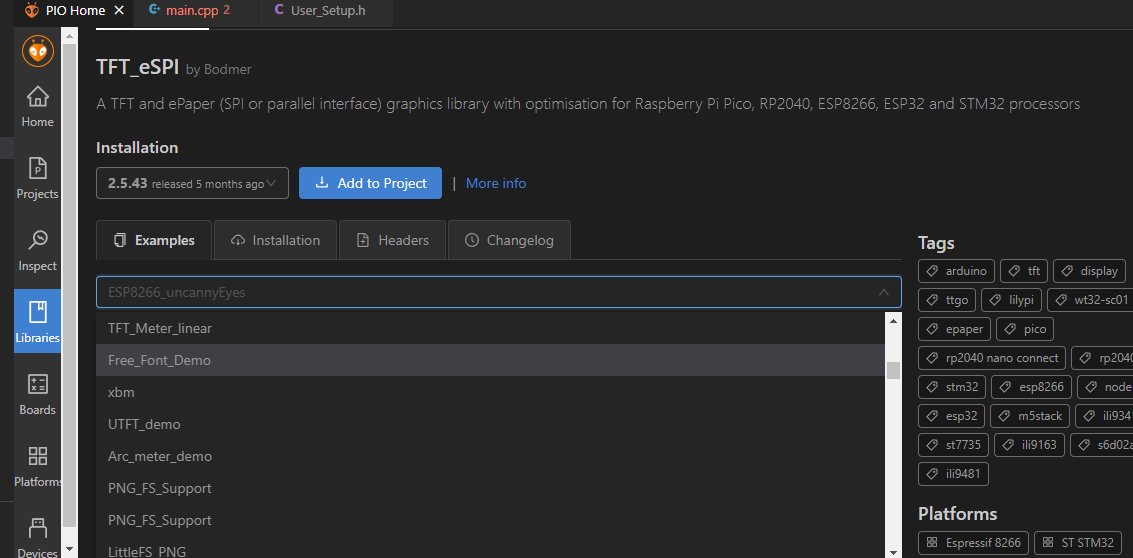Open the Changelog tab
The width and height of the screenshot is (1133, 558).
pos(509,240)
